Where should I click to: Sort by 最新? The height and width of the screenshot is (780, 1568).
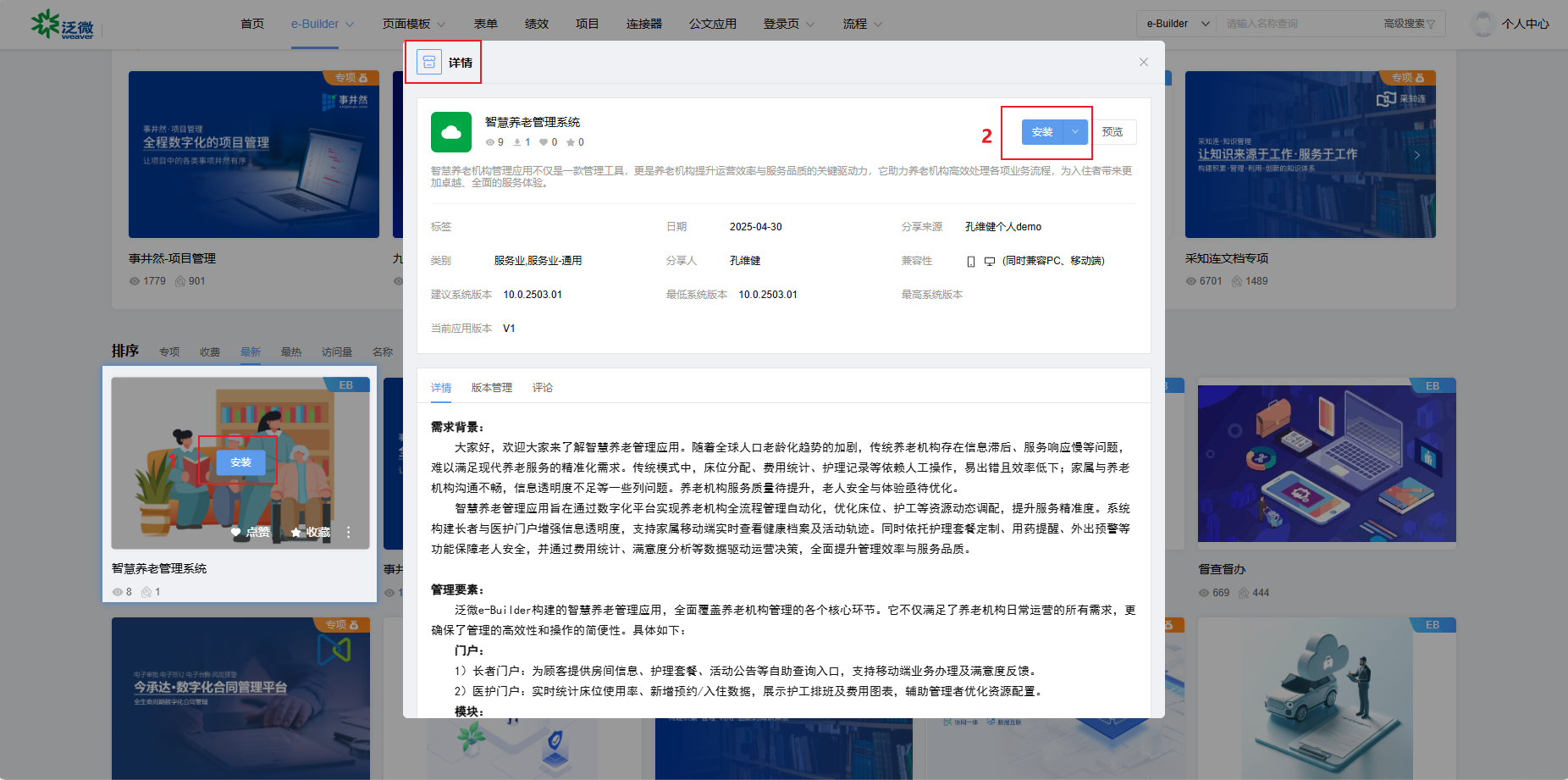251,352
